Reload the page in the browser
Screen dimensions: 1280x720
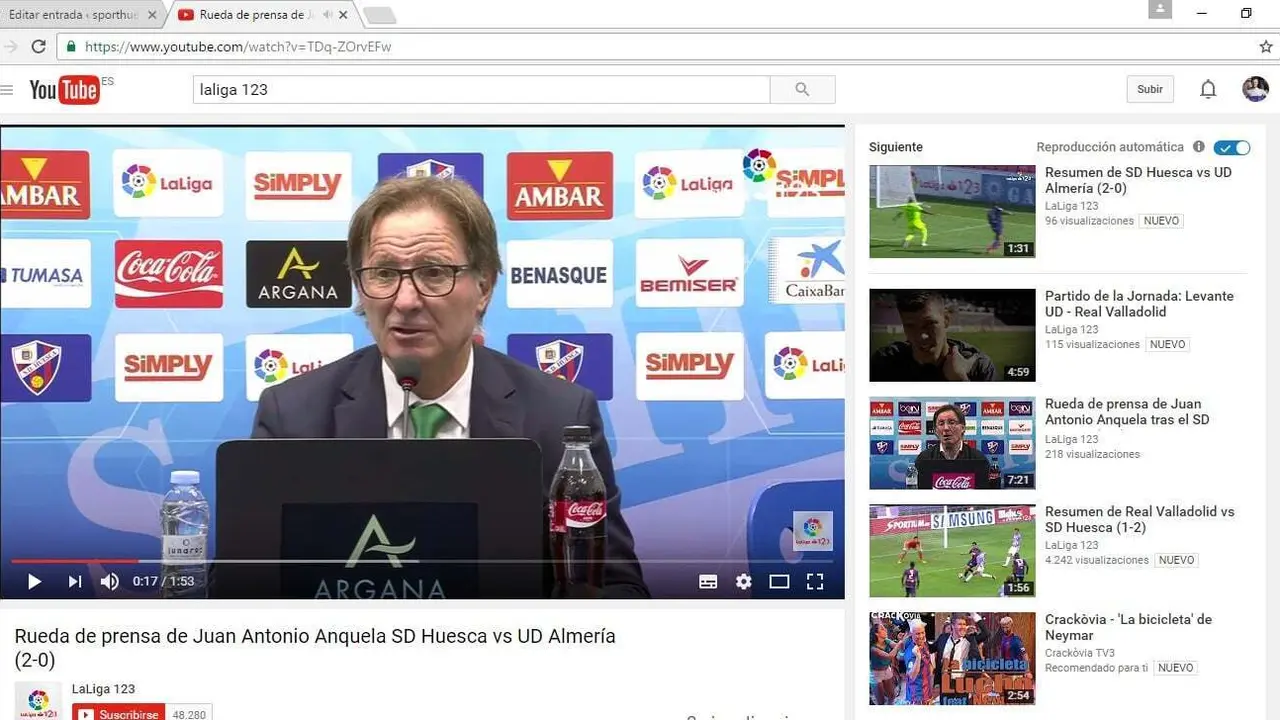point(38,47)
